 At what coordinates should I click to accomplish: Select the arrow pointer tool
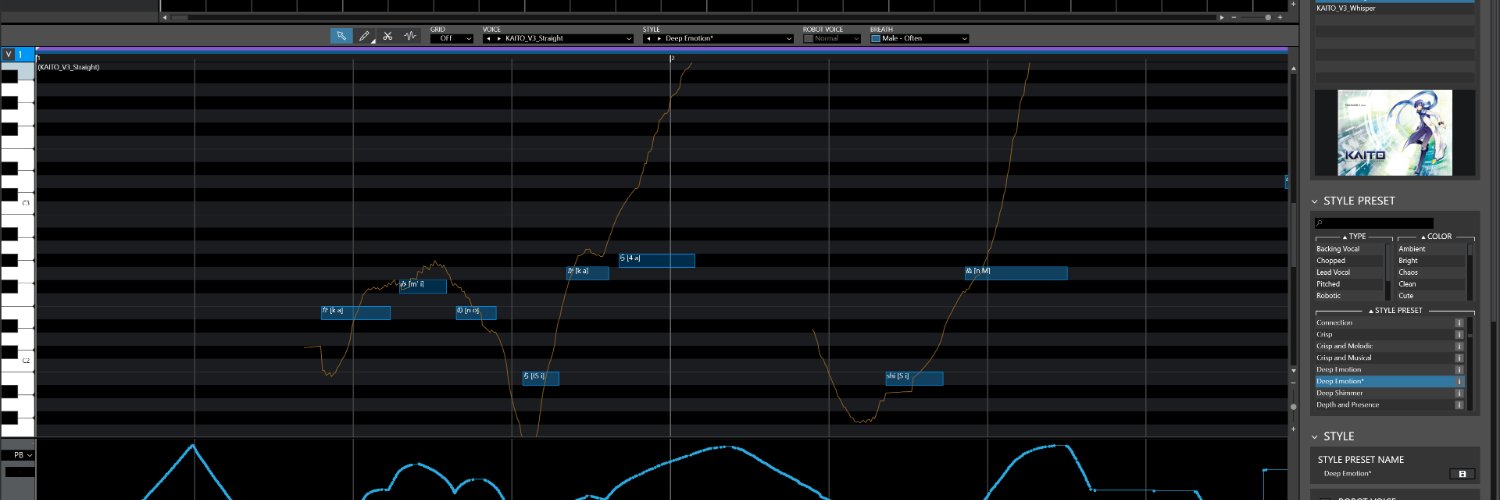(341, 36)
